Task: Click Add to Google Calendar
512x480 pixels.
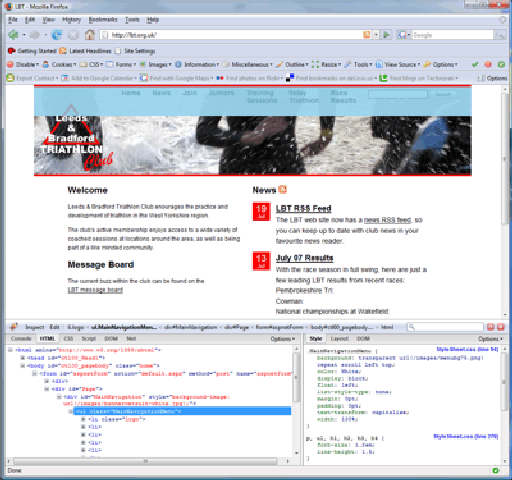Action: point(99,78)
